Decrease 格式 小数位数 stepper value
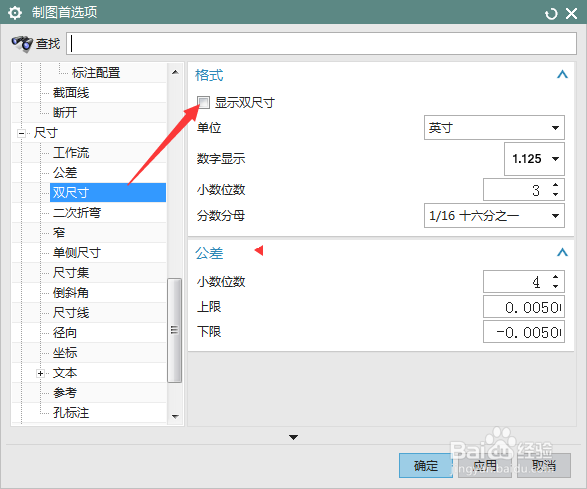The height and width of the screenshot is (489, 587). pos(556,194)
